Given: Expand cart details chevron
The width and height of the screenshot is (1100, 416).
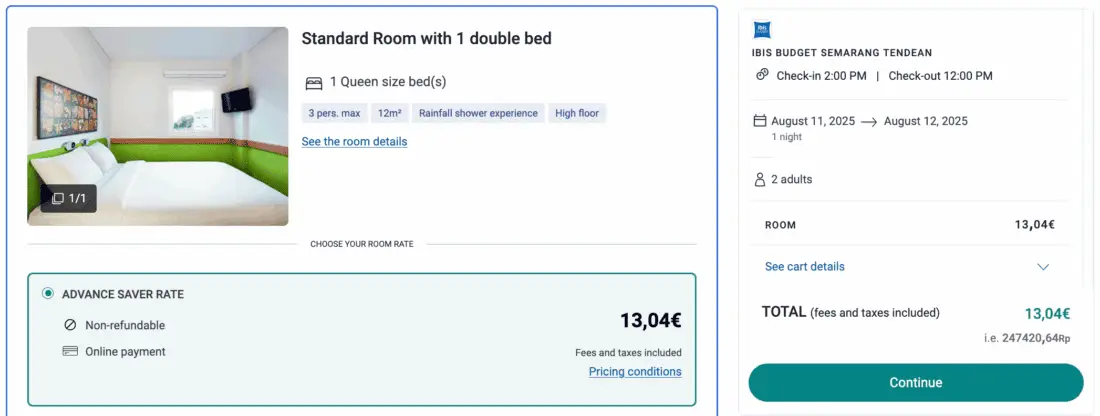Looking at the screenshot, I should click(1043, 267).
